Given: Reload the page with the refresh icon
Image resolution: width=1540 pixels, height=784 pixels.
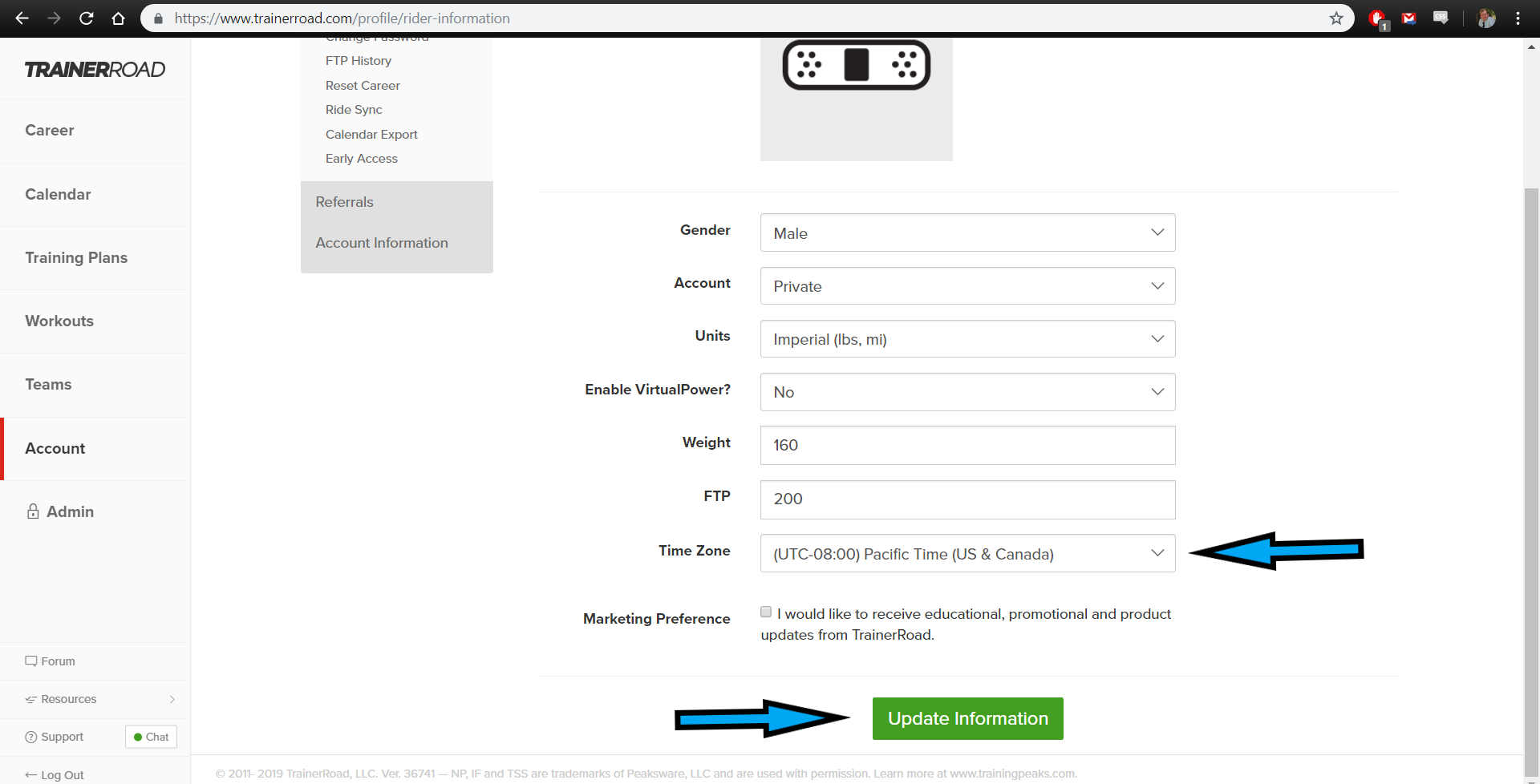Looking at the screenshot, I should [x=86, y=18].
